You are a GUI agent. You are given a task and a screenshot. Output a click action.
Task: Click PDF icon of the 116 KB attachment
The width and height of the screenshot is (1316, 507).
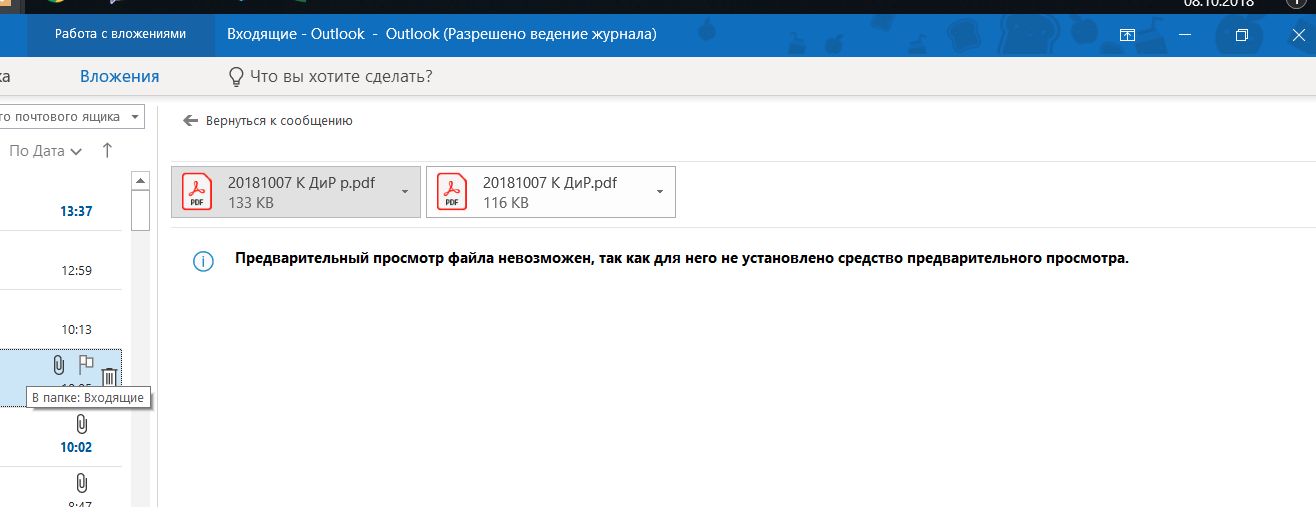(453, 191)
